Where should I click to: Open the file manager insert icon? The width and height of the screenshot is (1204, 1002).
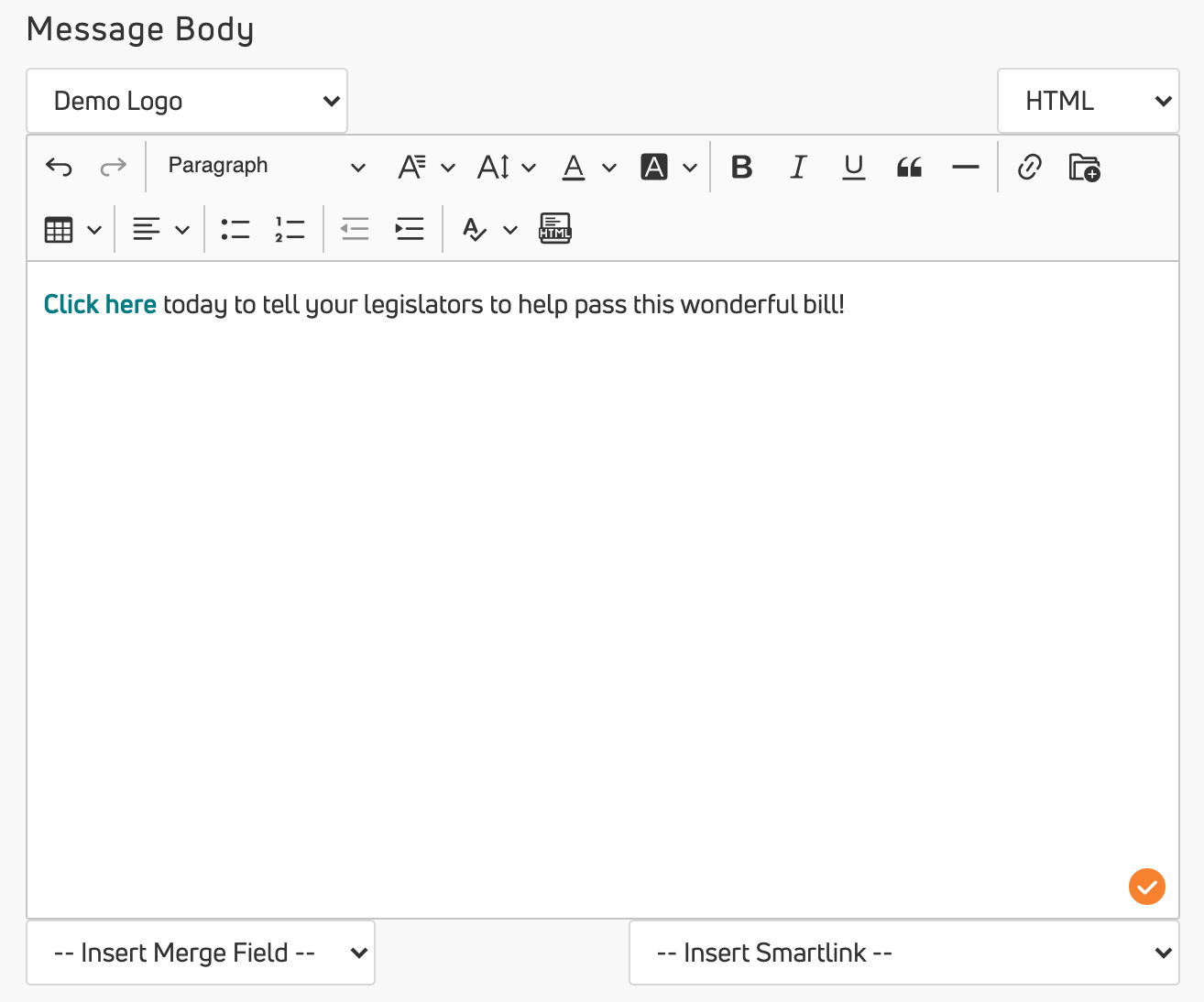coord(1084,167)
